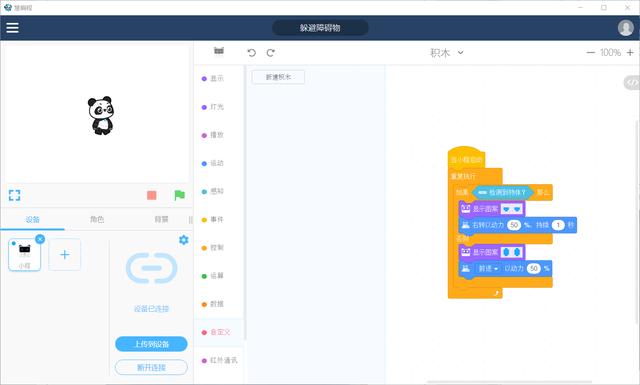Select the 数据 block category
Viewport: 640px width, 385px height.
(213, 304)
